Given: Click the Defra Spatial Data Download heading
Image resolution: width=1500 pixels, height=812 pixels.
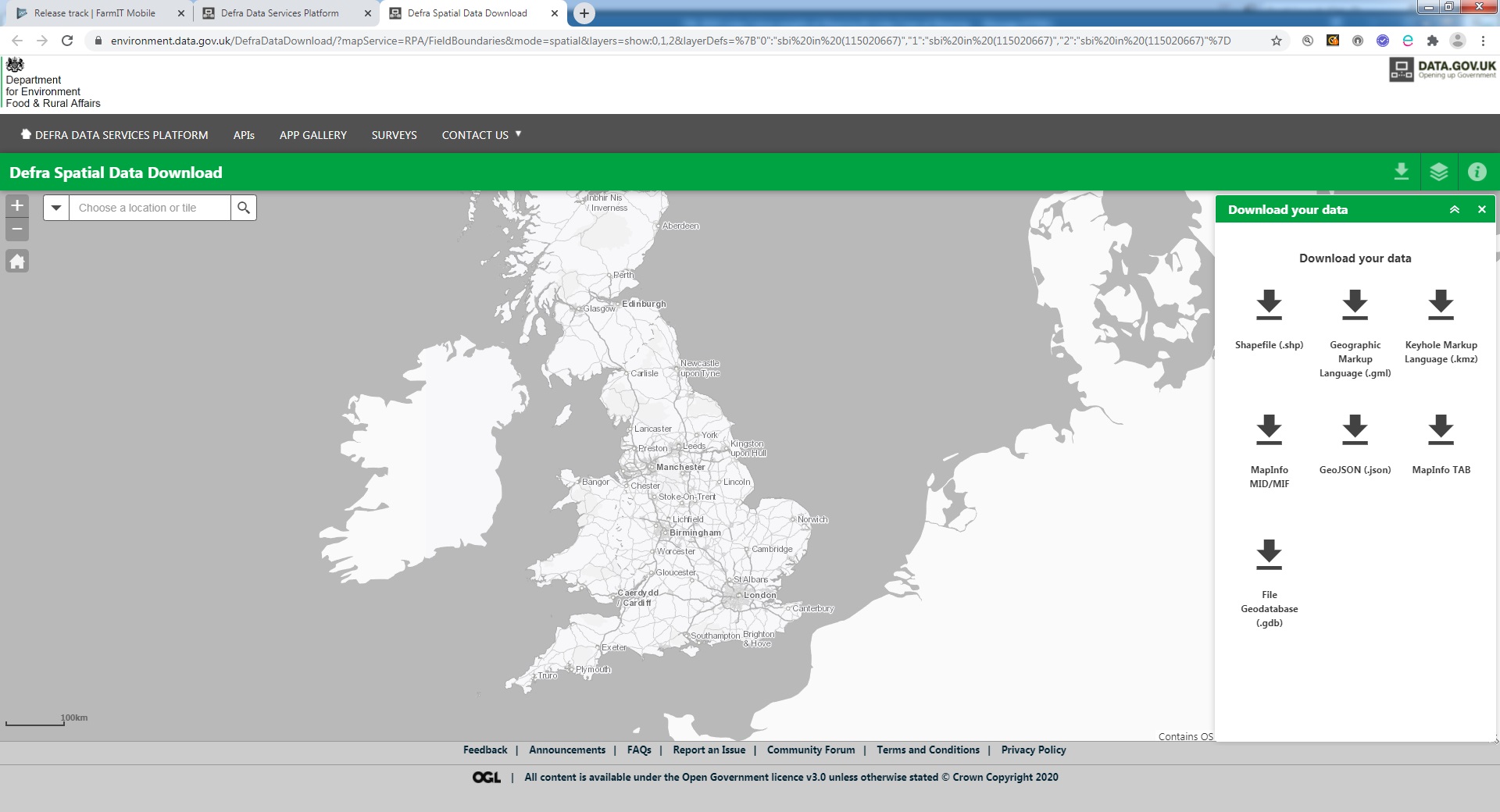Looking at the screenshot, I should tap(116, 173).
